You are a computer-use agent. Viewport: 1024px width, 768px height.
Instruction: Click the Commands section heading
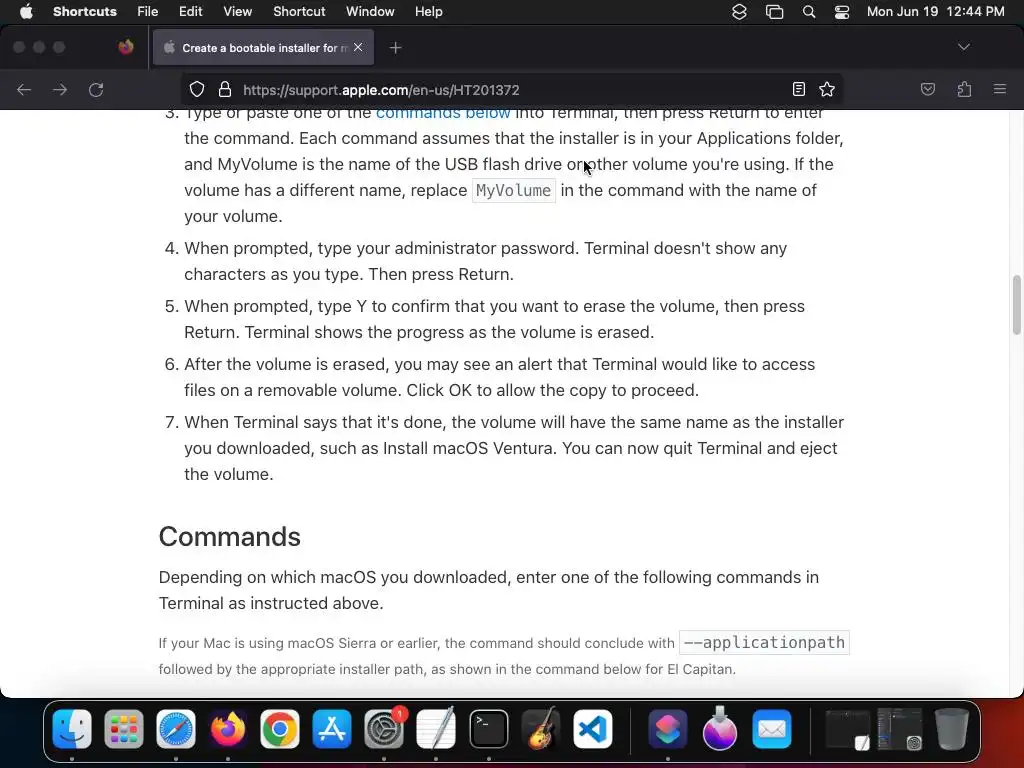pyautogui.click(x=230, y=537)
